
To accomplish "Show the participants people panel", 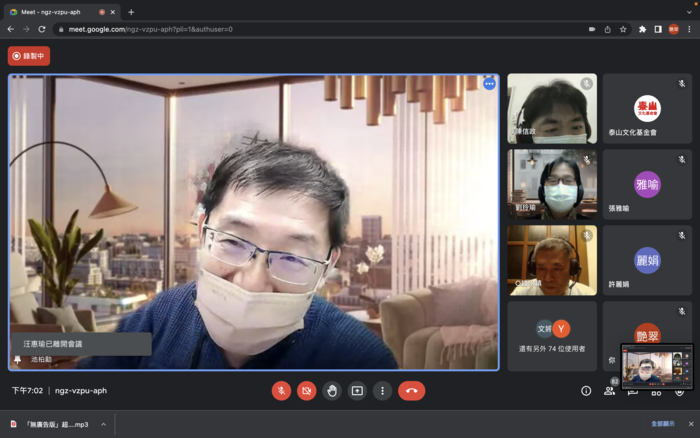I will [609, 391].
